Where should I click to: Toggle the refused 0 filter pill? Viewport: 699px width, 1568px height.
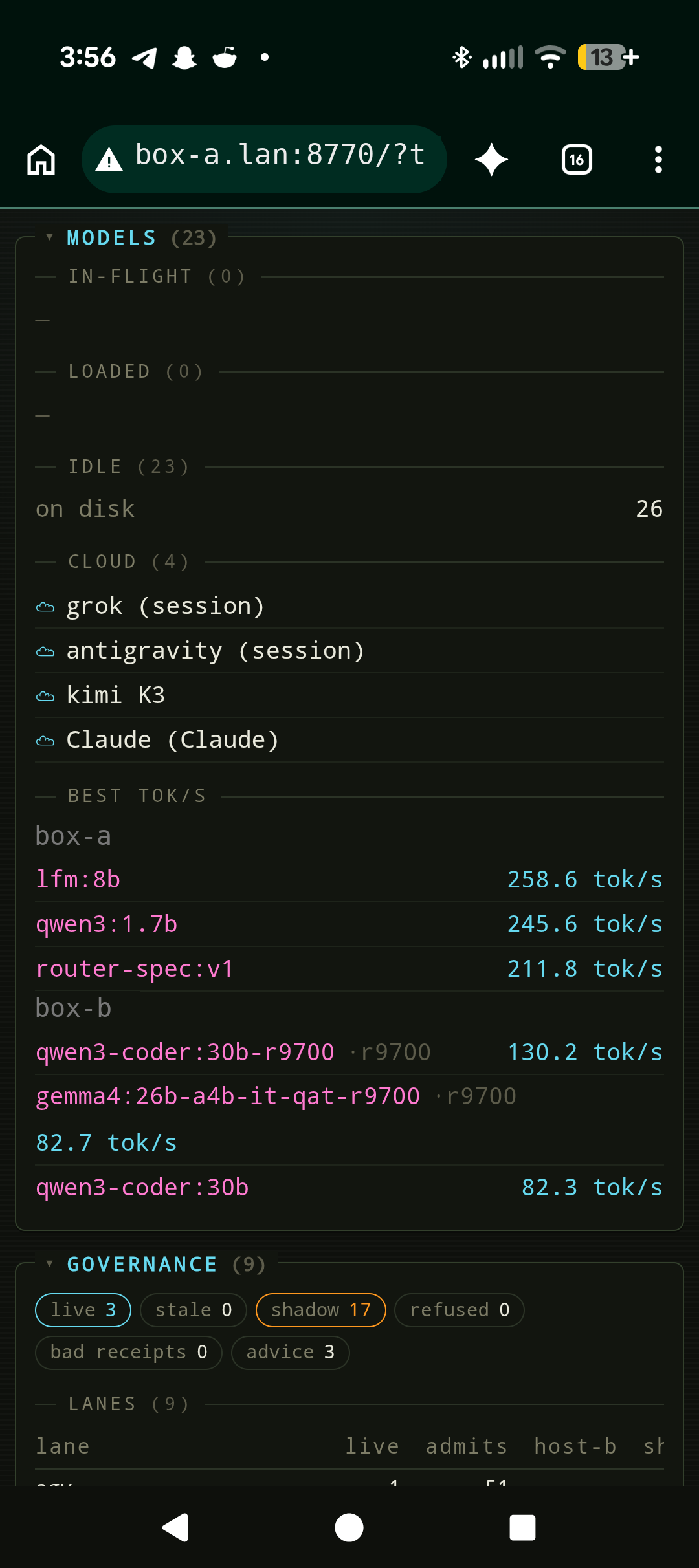pos(460,1310)
